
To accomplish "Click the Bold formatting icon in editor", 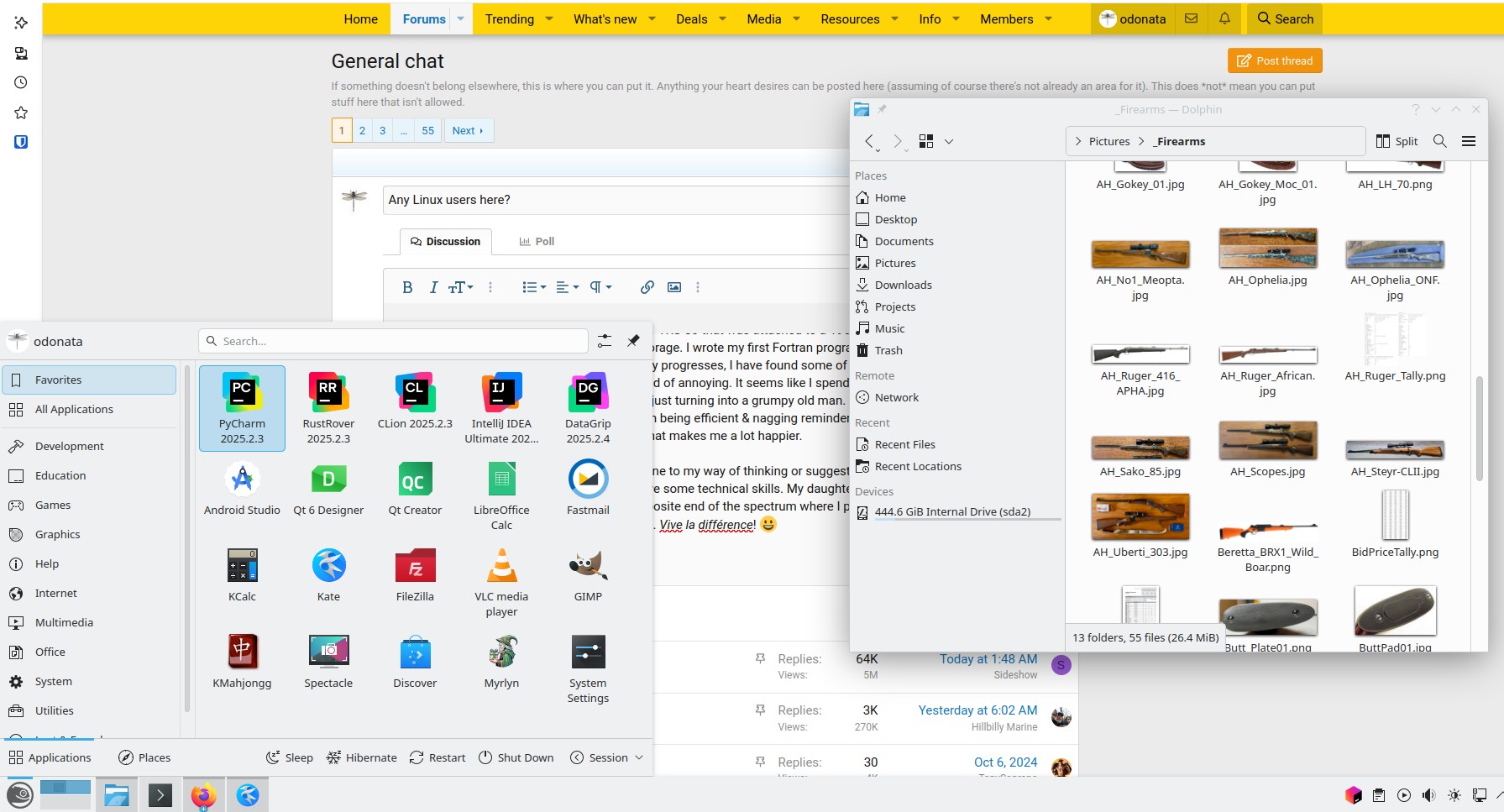I will pyautogui.click(x=407, y=287).
